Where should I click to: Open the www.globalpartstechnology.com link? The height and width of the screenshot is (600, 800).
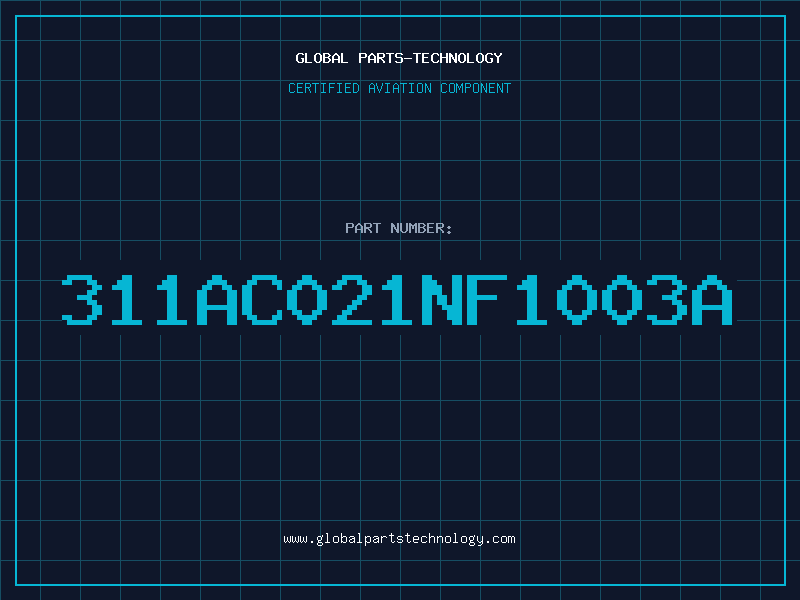(x=399, y=539)
